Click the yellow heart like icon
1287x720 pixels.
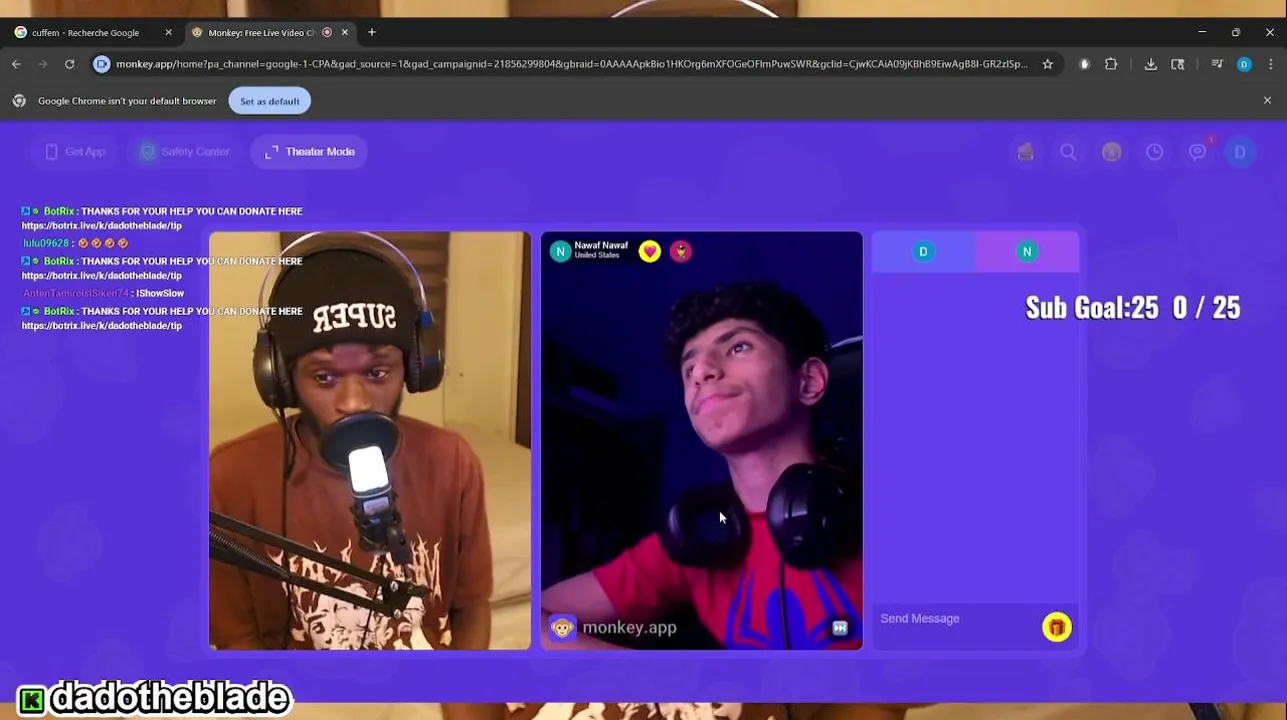coord(650,251)
